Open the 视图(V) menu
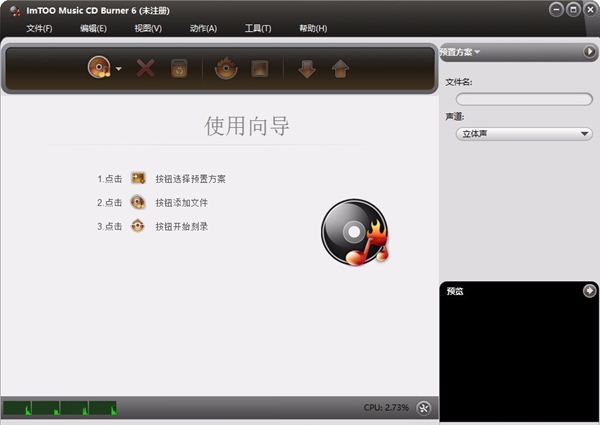The height and width of the screenshot is (425, 600). [x=148, y=28]
